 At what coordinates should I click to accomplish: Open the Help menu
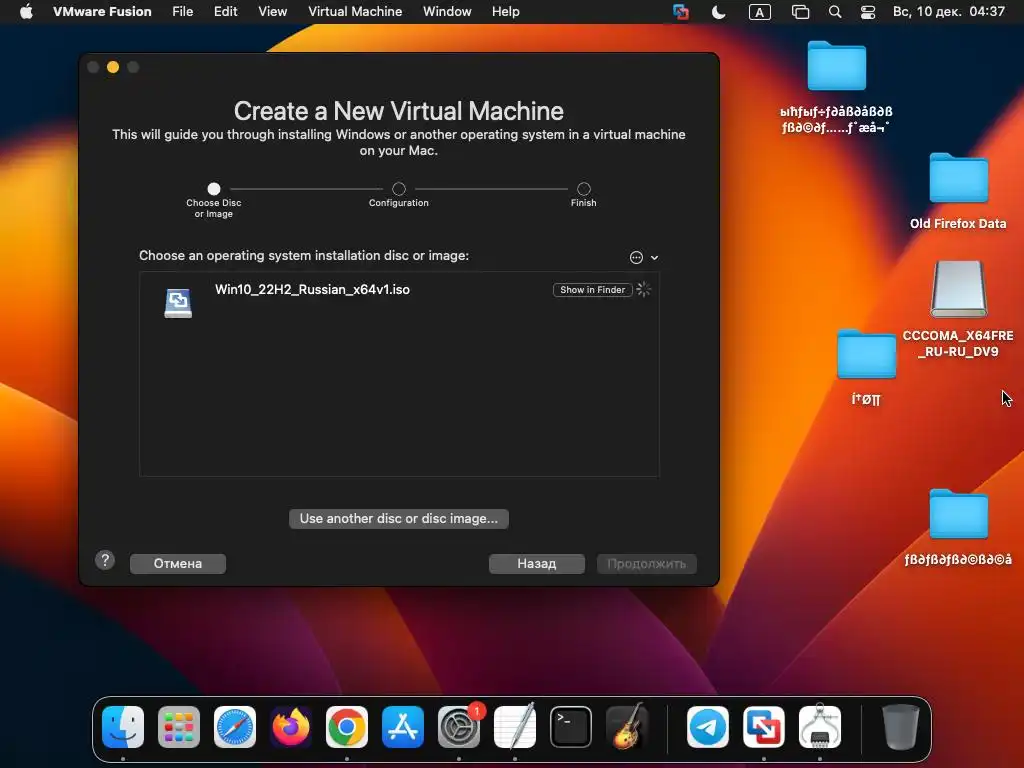(505, 12)
